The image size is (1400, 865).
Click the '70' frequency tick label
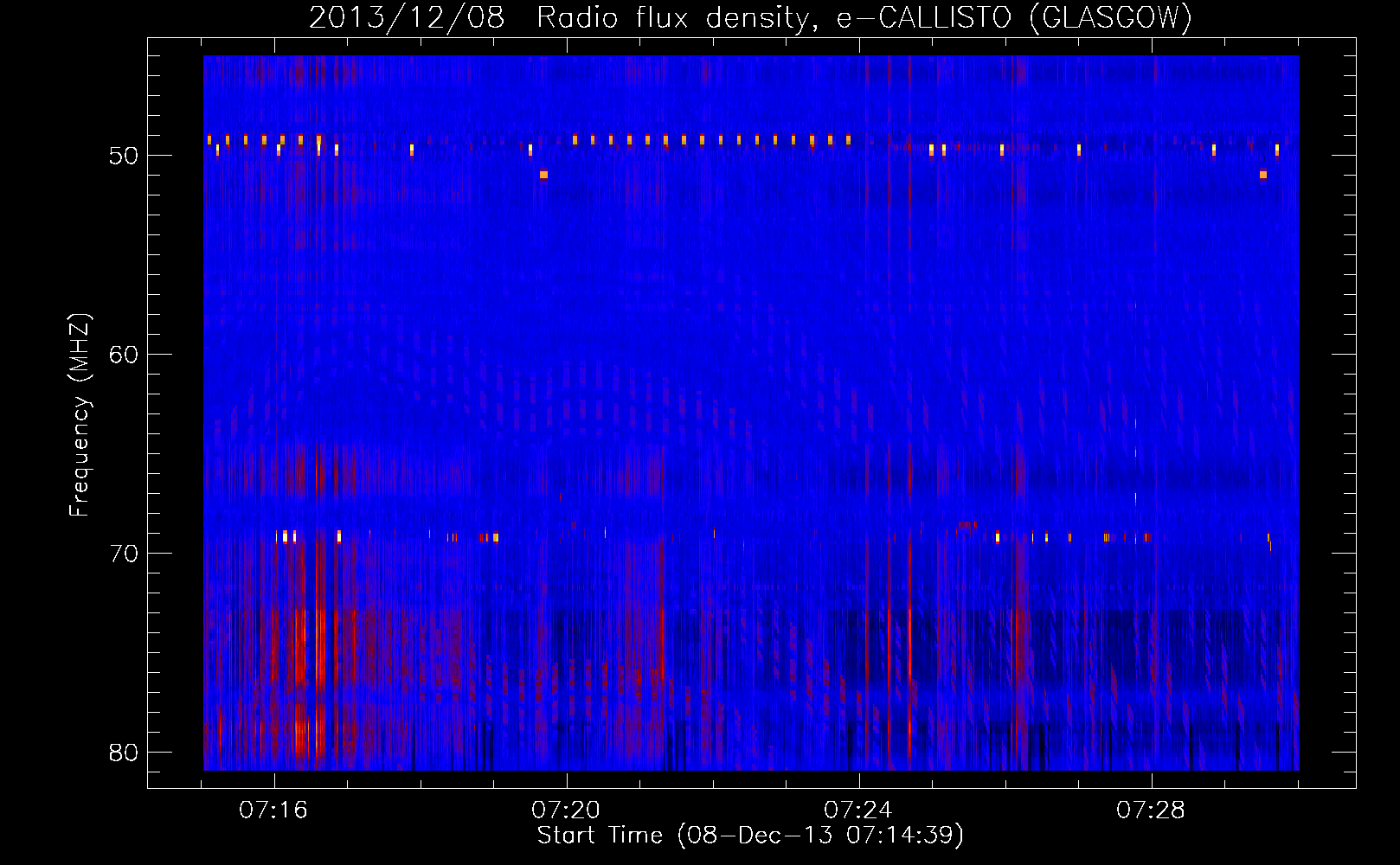tap(124, 554)
